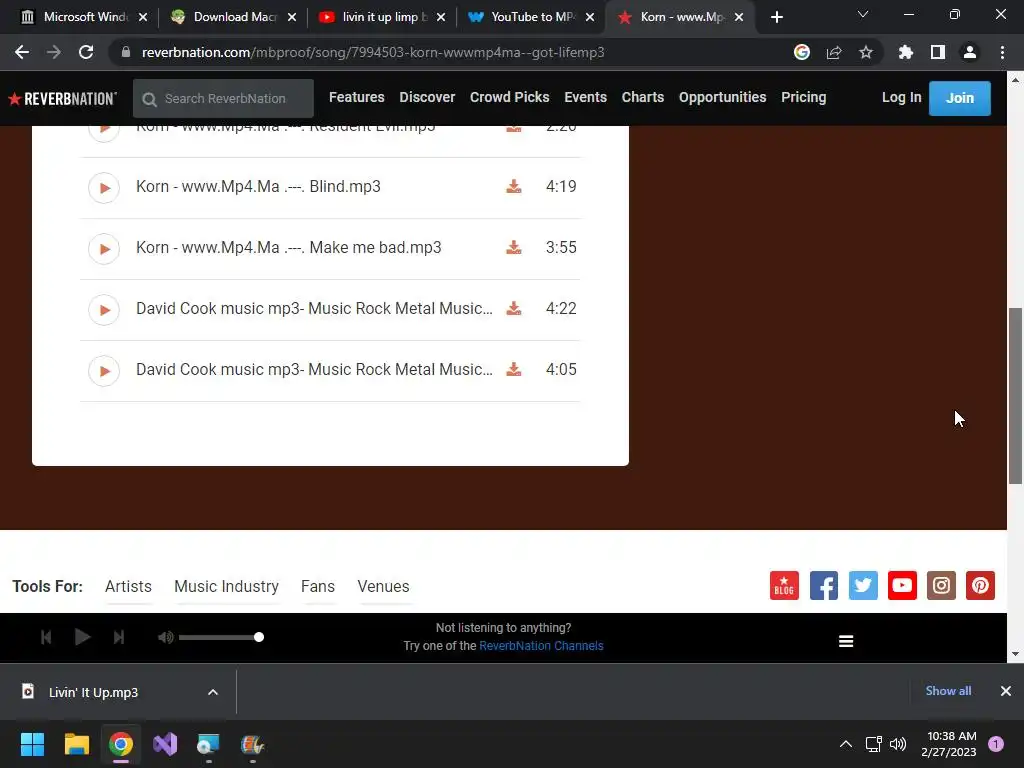Open ReverbNation's Instagram page
This screenshot has height=768, width=1024.
(x=941, y=585)
